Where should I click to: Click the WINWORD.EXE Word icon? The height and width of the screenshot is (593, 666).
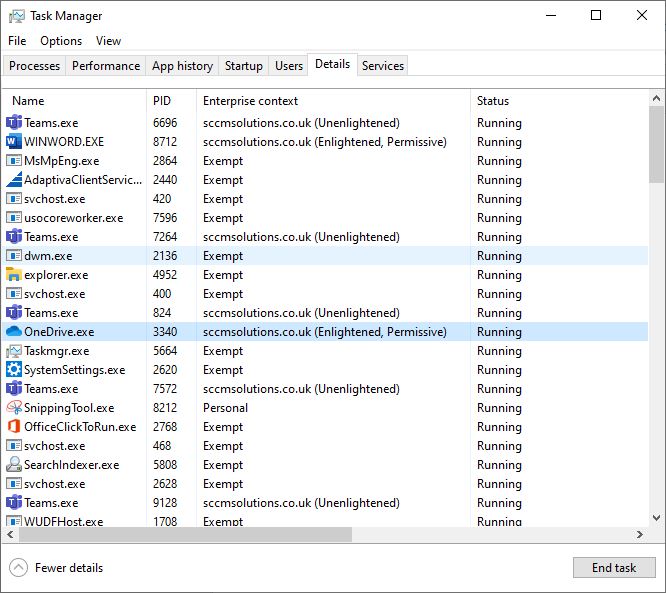(14, 142)
